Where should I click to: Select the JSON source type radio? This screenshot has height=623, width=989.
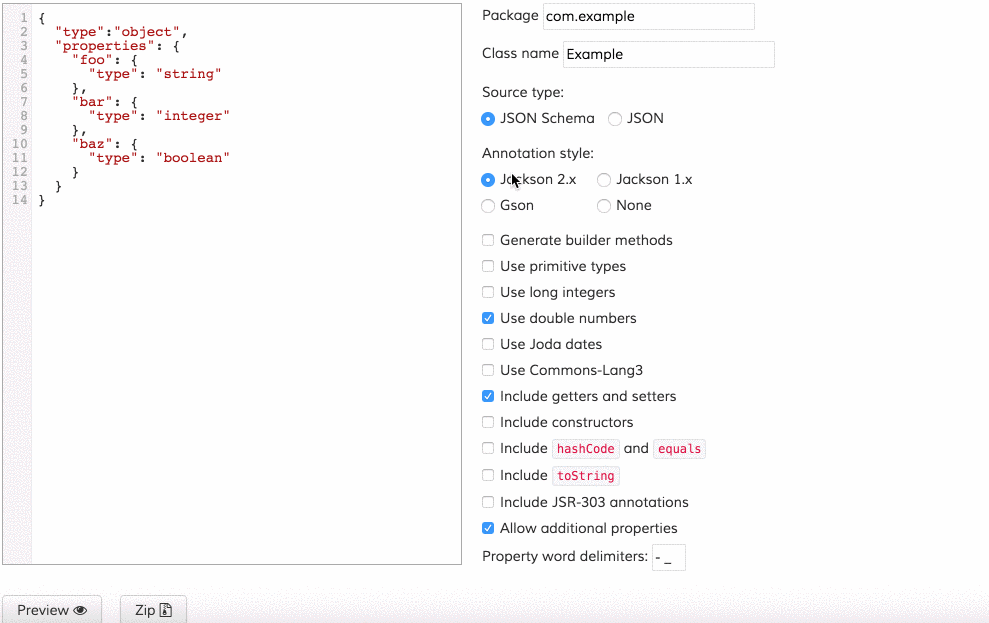click(x=615, y=119)
